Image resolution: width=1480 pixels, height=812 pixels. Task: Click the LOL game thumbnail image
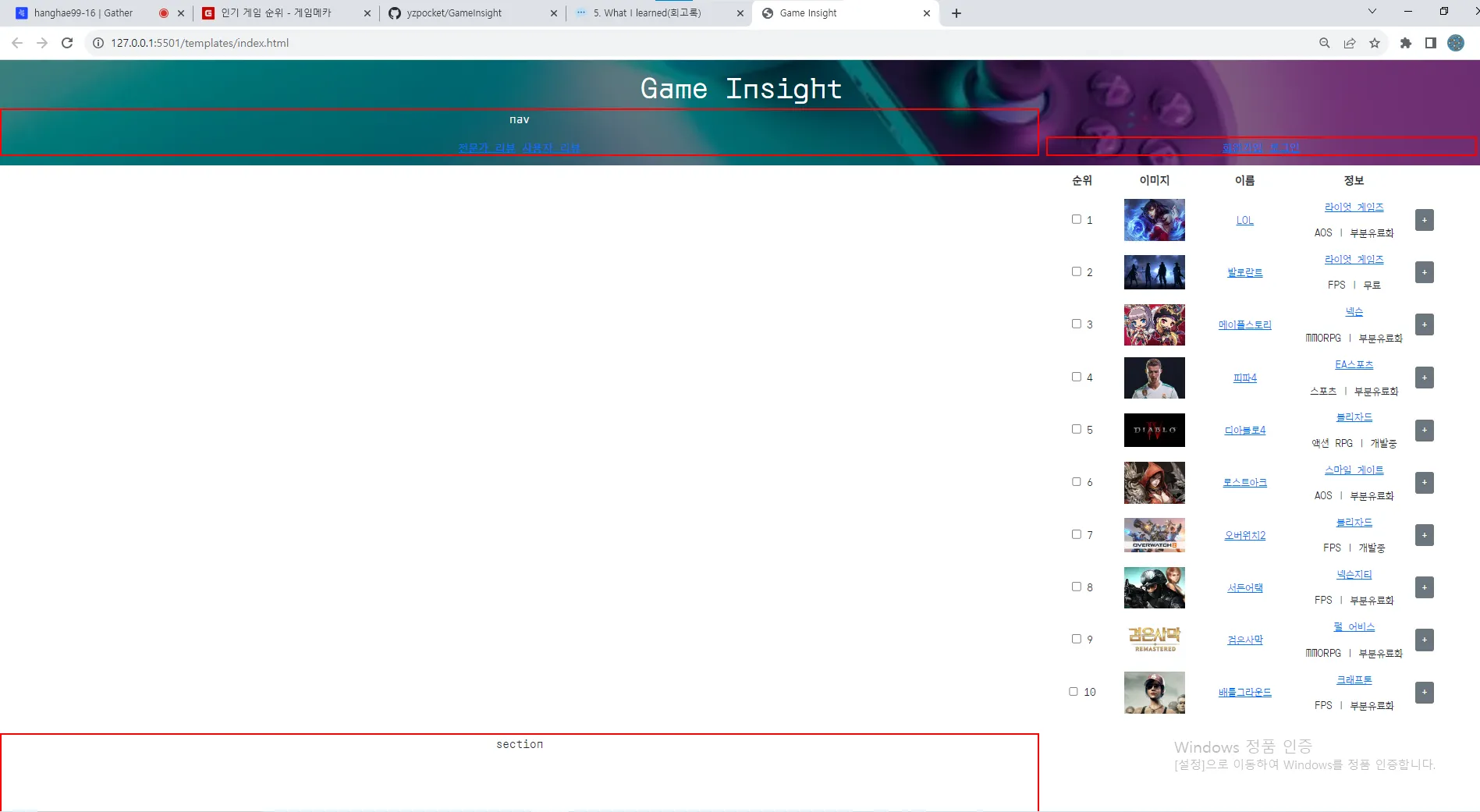coord(1155,220)
